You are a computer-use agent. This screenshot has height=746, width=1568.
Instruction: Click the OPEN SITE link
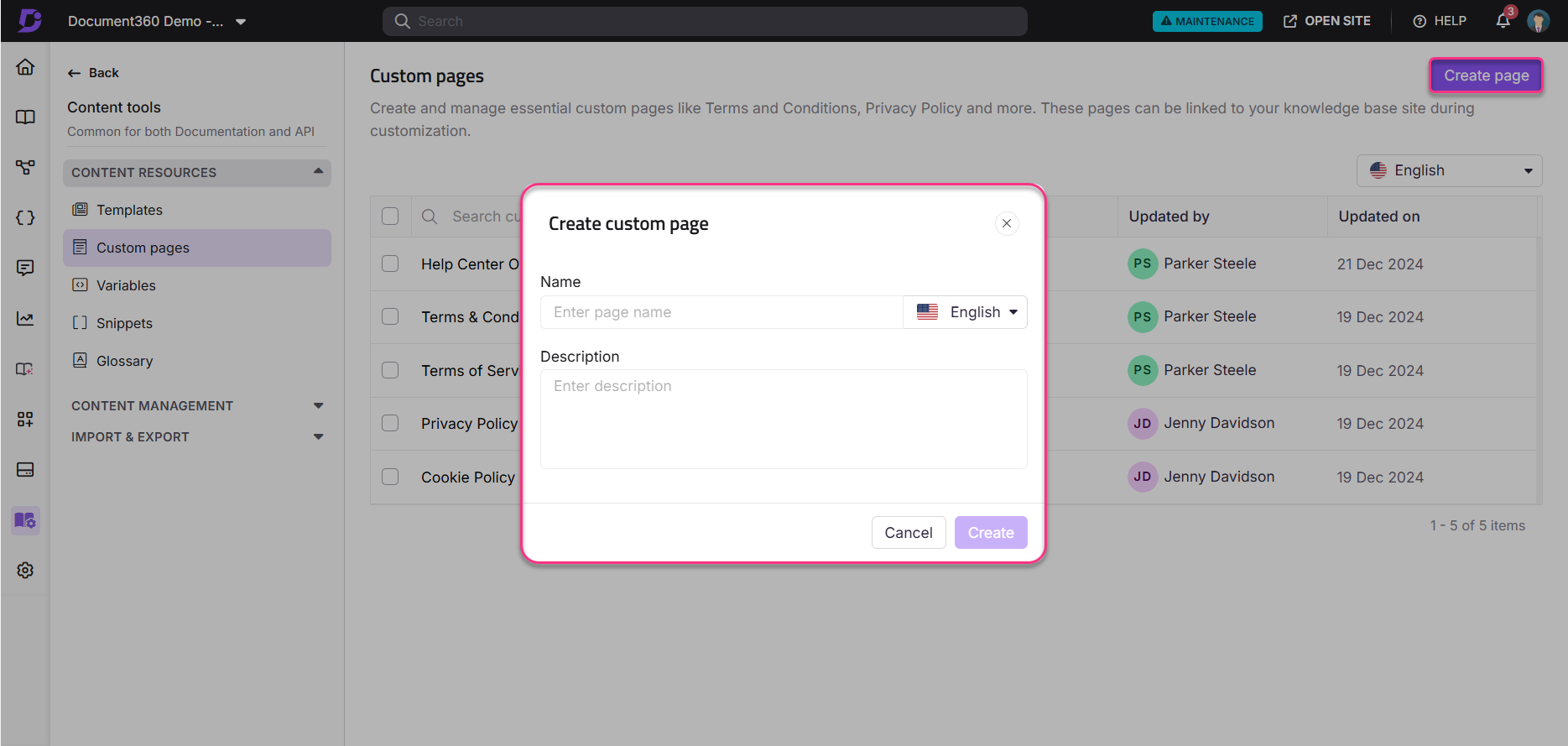1326,21
